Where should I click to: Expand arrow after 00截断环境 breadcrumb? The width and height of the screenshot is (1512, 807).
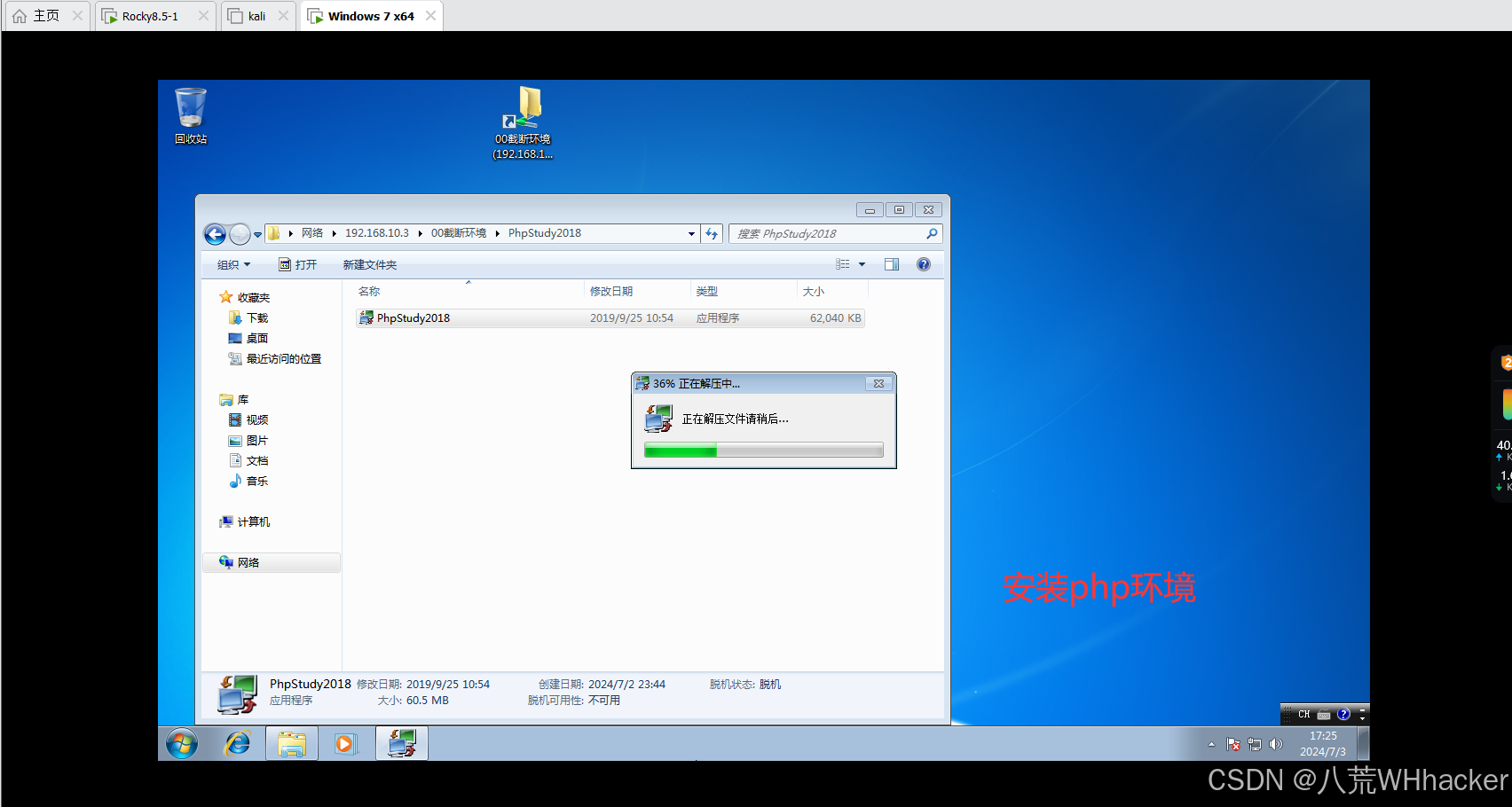(497, 233)
